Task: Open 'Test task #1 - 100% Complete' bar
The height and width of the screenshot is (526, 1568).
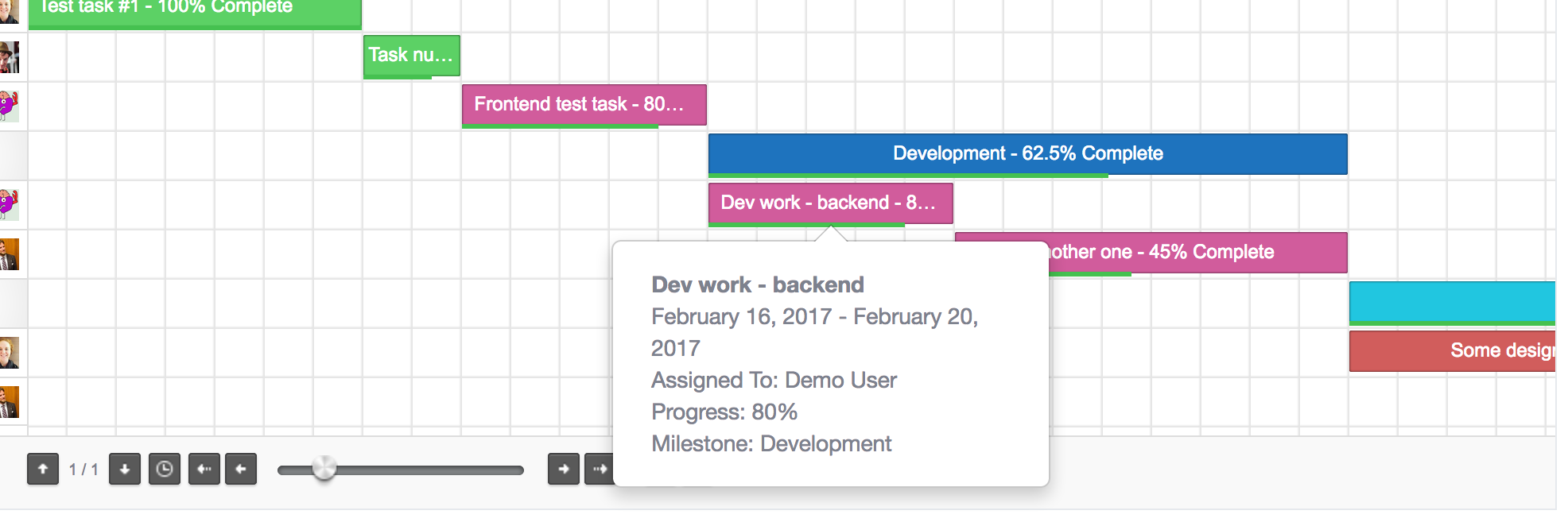Action: [194, 11]
